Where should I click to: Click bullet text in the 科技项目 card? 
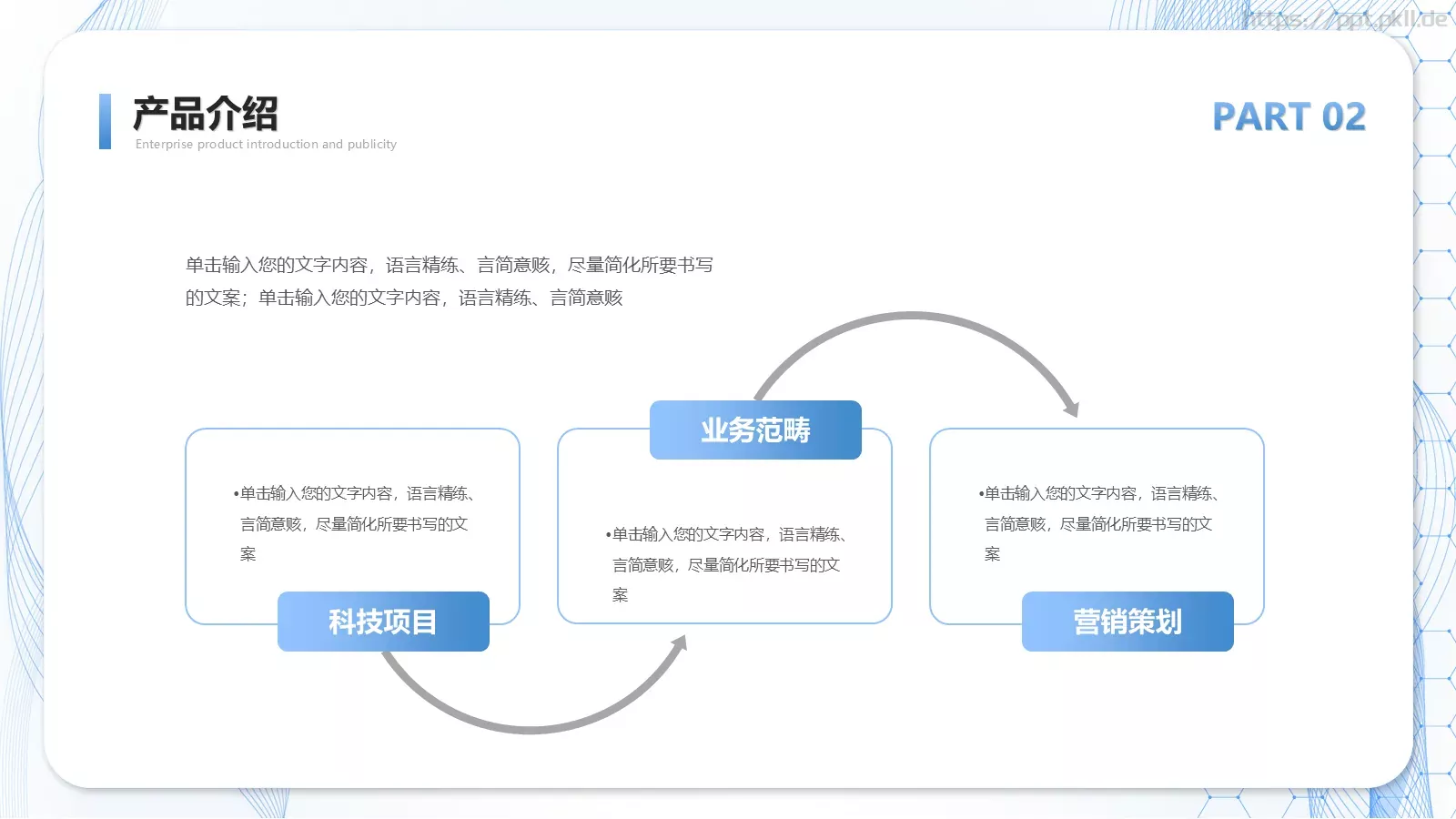tap(355, 523)
